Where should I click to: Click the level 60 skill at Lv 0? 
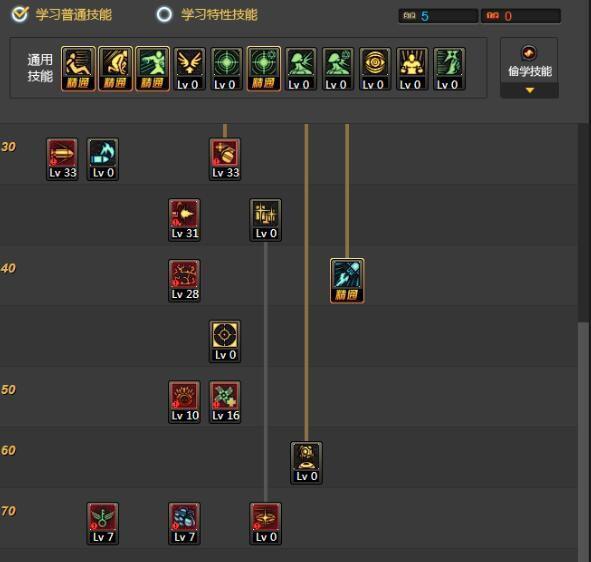click(306, 463)
